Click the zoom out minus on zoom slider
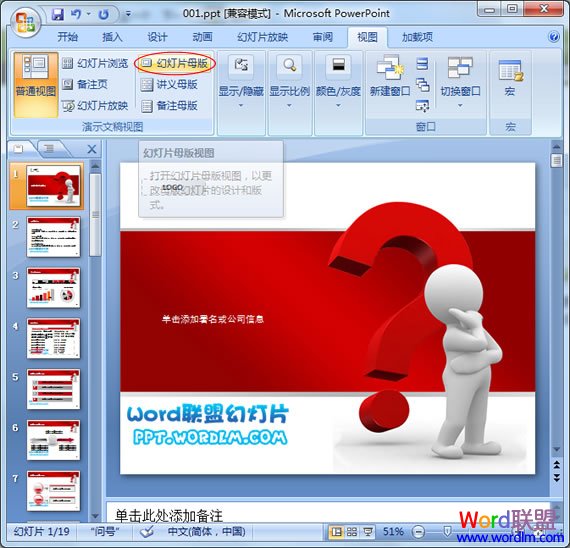Viewport: 570px width, 548px height. [418, 532]
